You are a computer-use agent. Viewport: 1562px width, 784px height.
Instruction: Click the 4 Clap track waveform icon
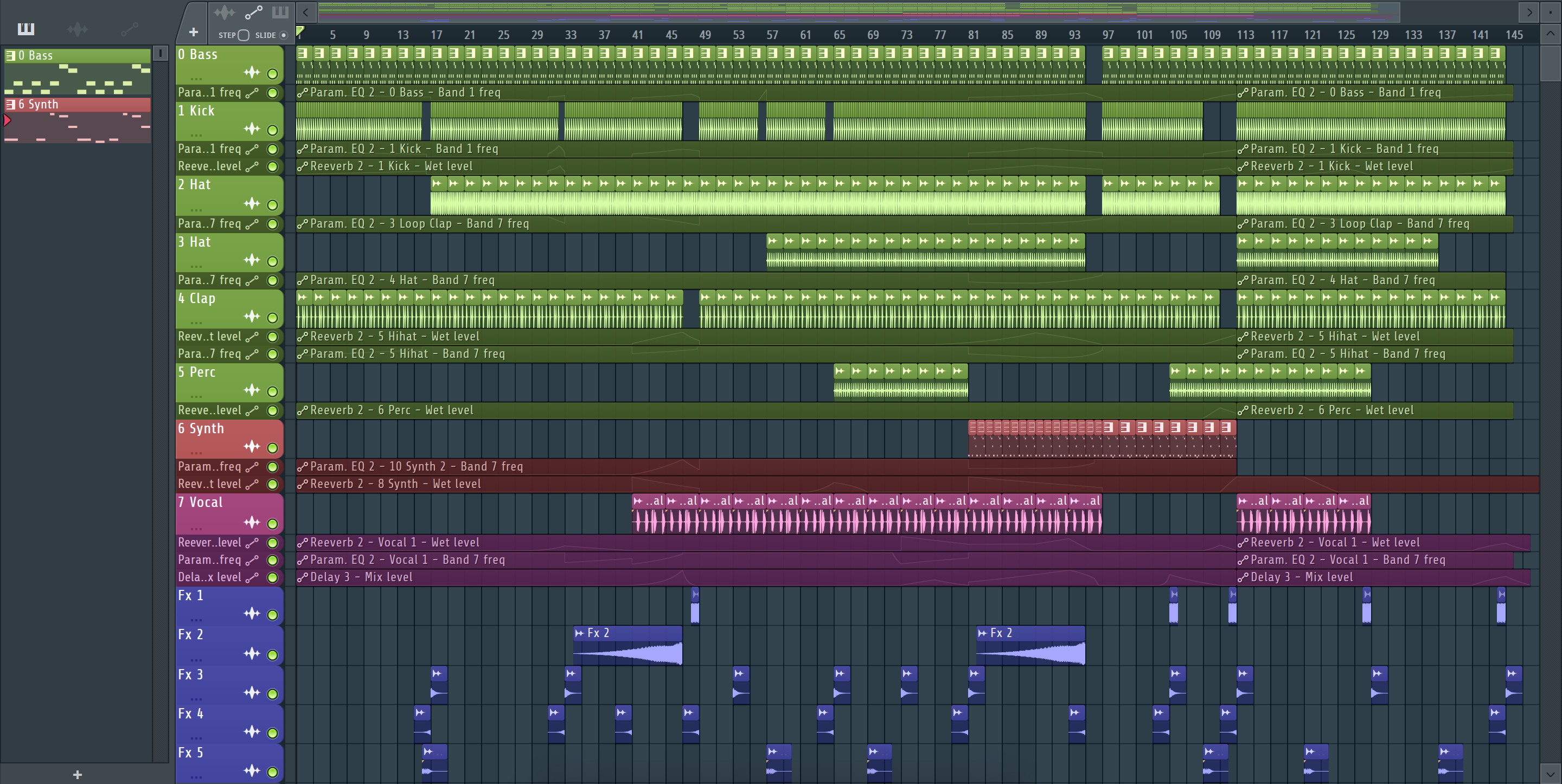tap(252, 316)
